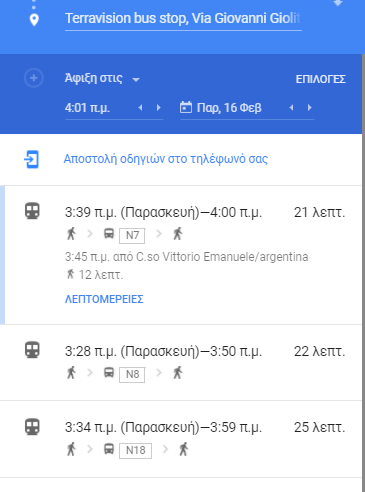The height and width of the screenshot is (492, 365).
Task: Open ΕΠΙΛΟΓΕΣ route options
Action: click(x=321, y=79)
